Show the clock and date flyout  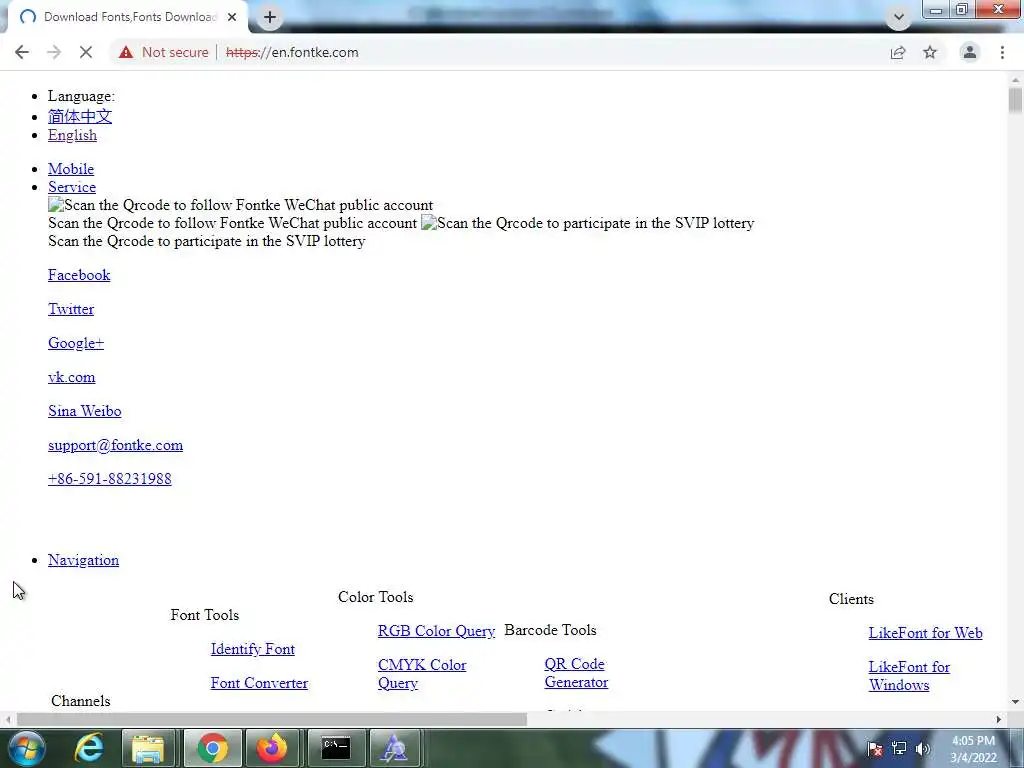pos(973,749)
